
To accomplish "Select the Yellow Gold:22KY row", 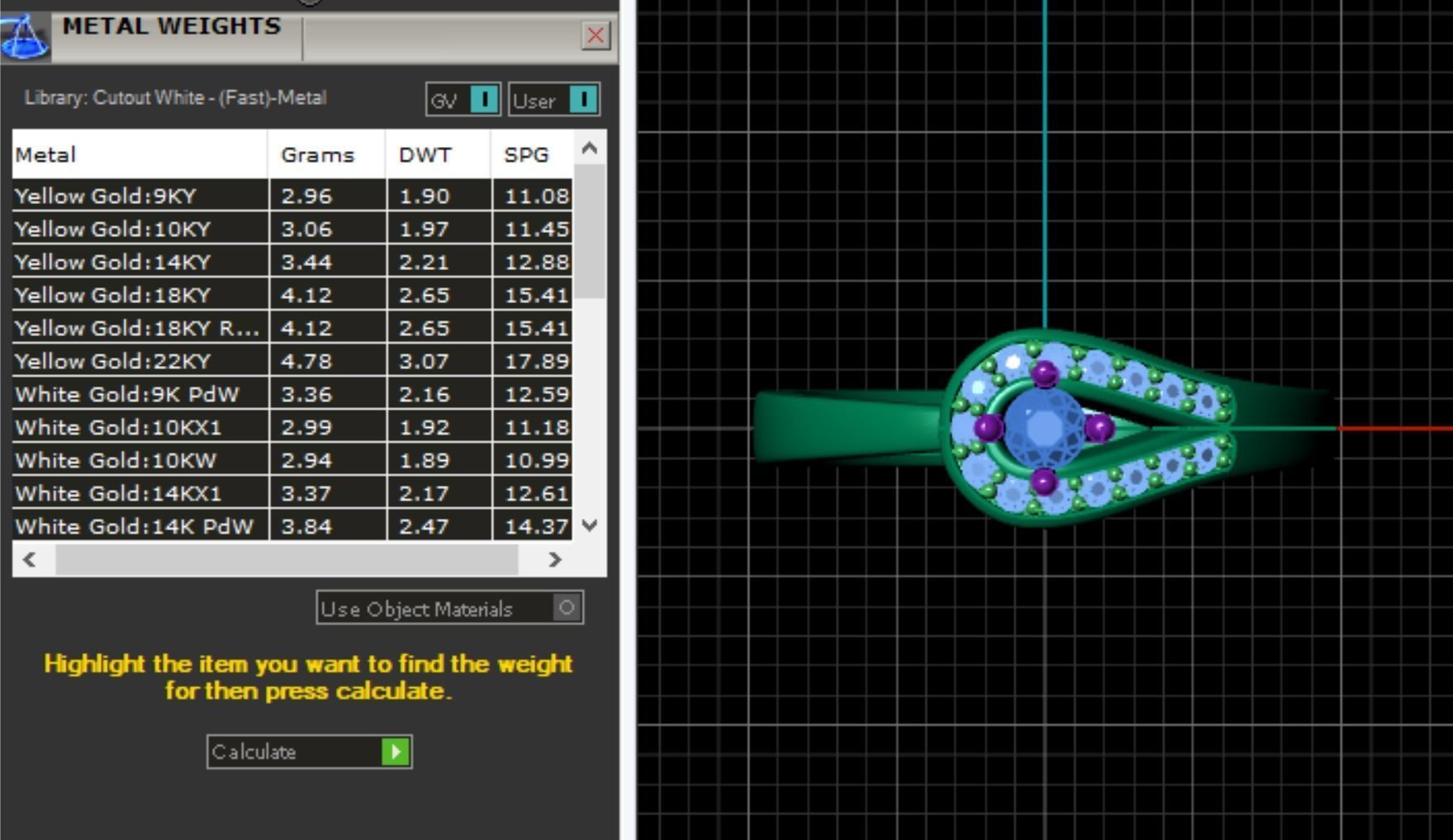I will coord(292,361).
